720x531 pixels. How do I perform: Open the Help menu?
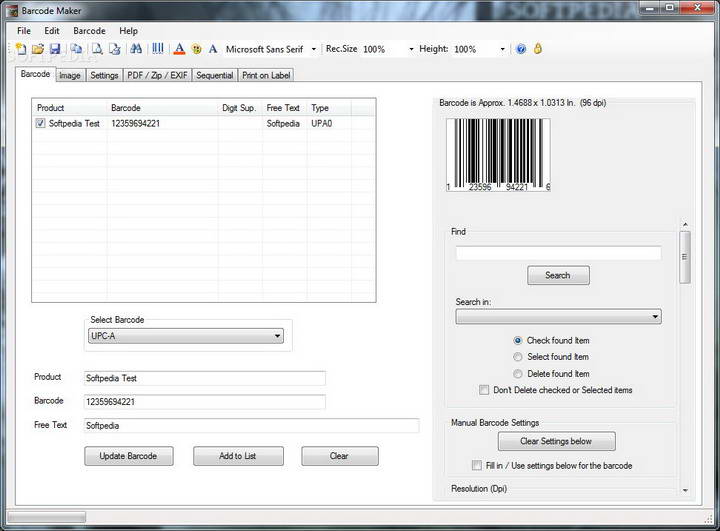(x=129, y=31)
